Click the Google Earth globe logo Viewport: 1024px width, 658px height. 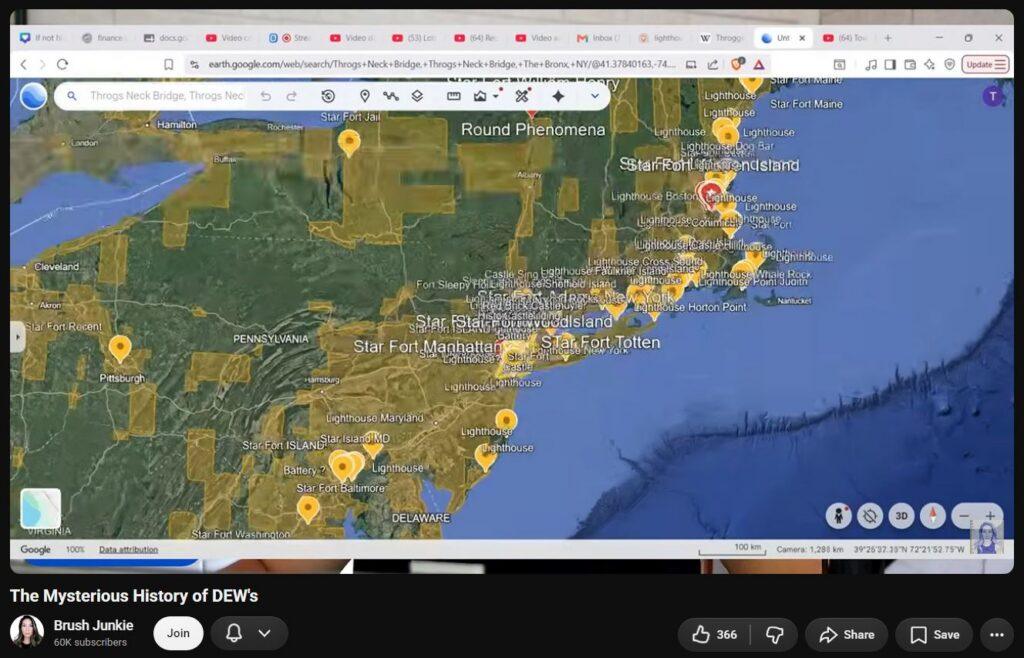click(33, 97)
